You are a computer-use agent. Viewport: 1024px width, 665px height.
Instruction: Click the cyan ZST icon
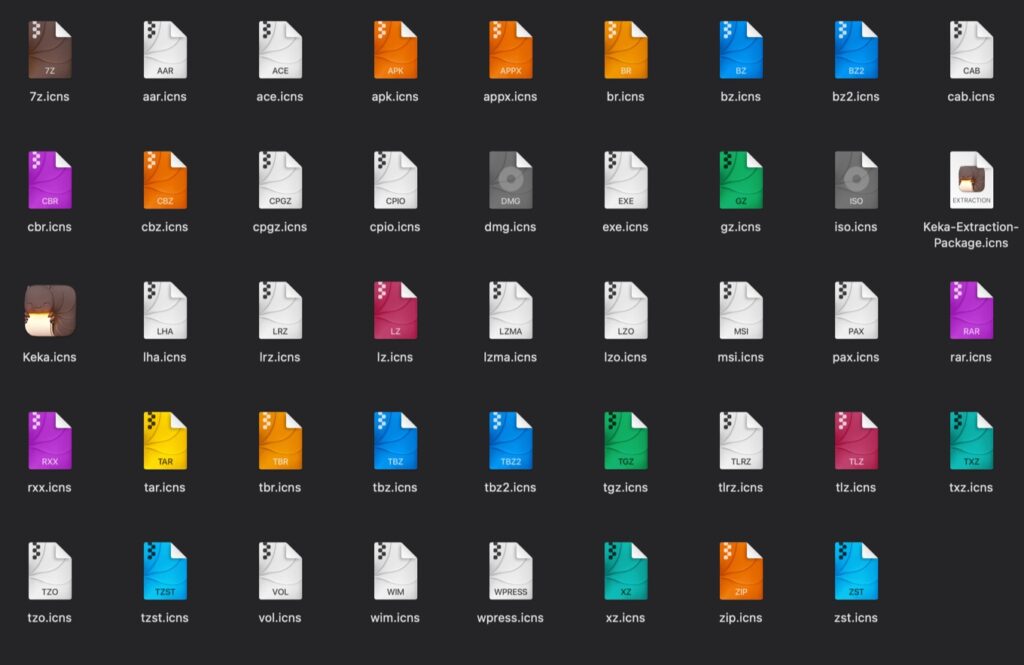click(x=856, y=571)
